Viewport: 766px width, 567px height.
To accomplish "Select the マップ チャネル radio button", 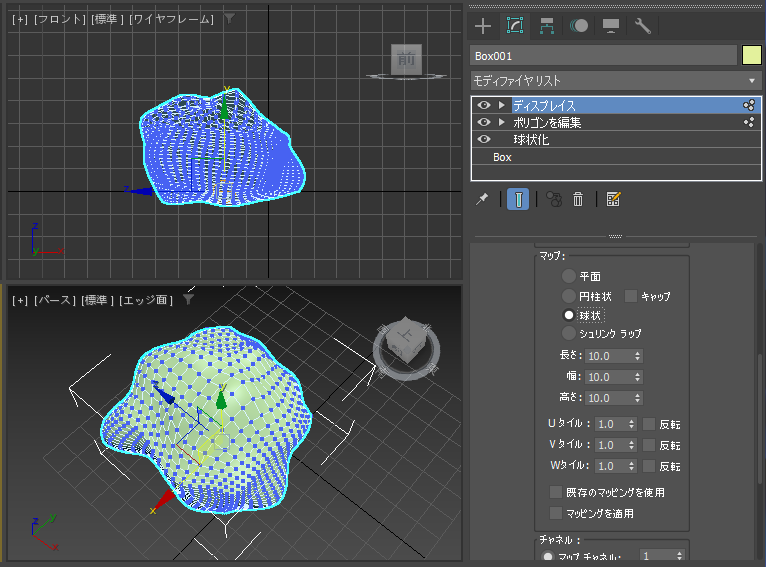I will point(548,557).
